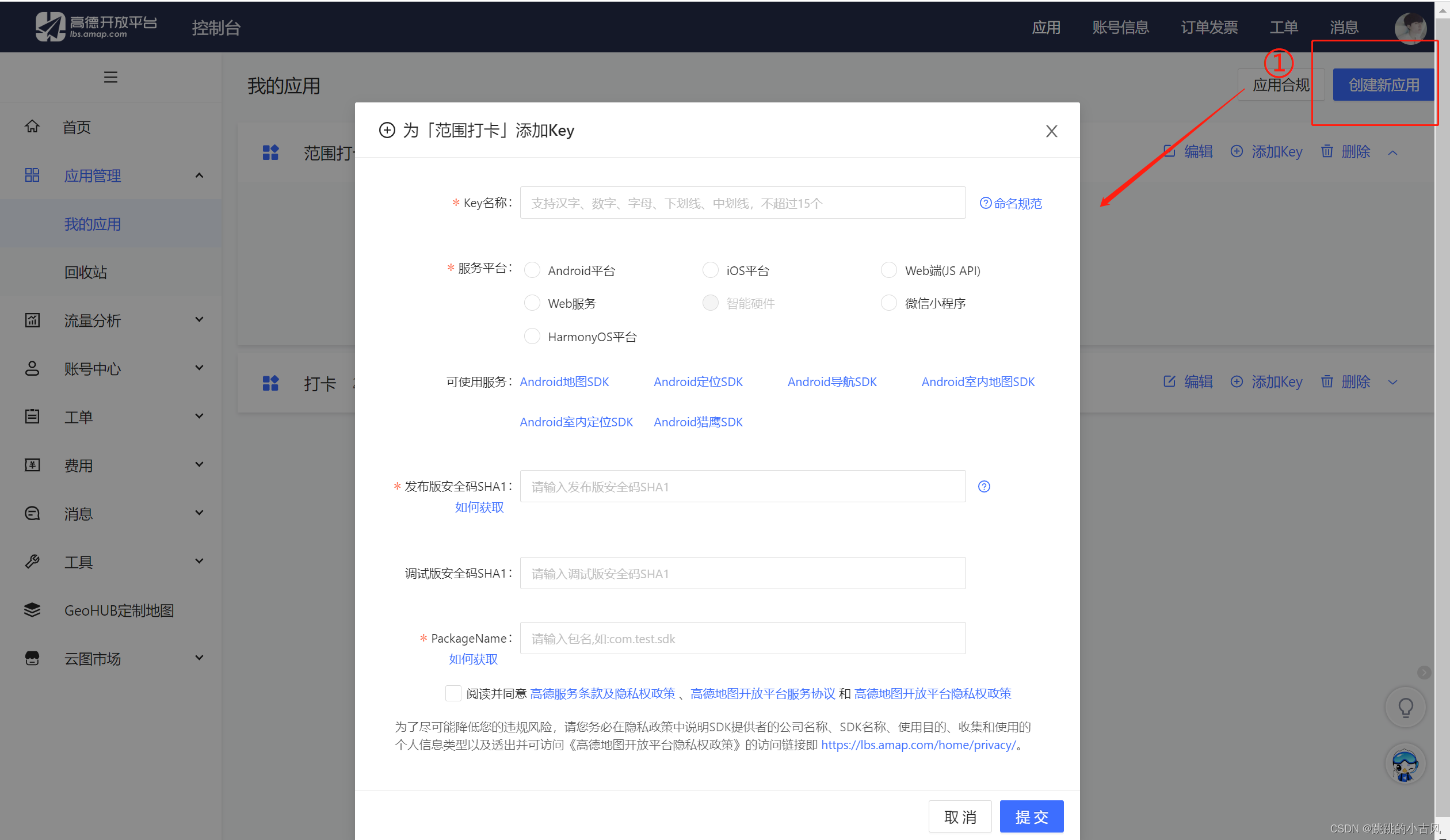Click the user avatar in top bar
The width and height of the screenshot is (1450, 840).
coord(1410,26)
